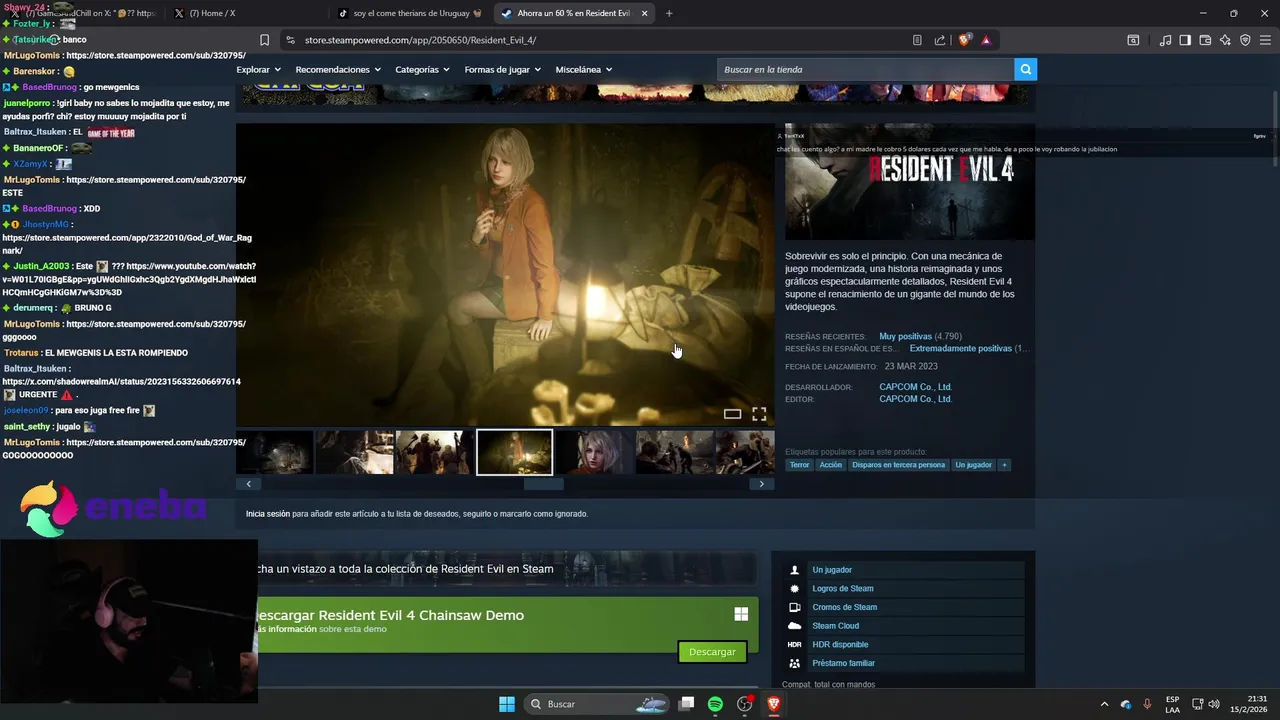
Task: Click the Acción tag
Action: (831, 465)
